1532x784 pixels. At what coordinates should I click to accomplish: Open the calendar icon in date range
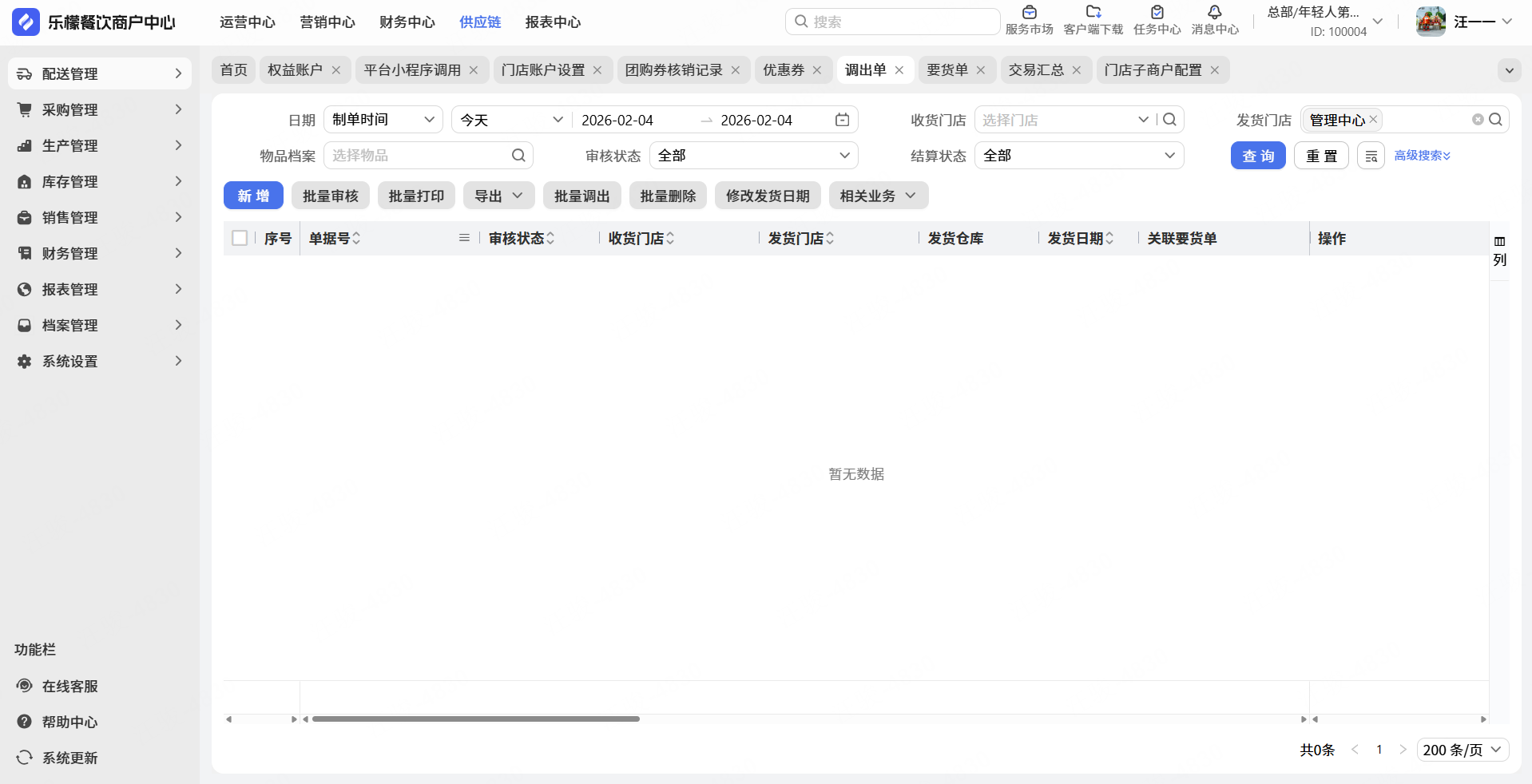coord(842,120)
